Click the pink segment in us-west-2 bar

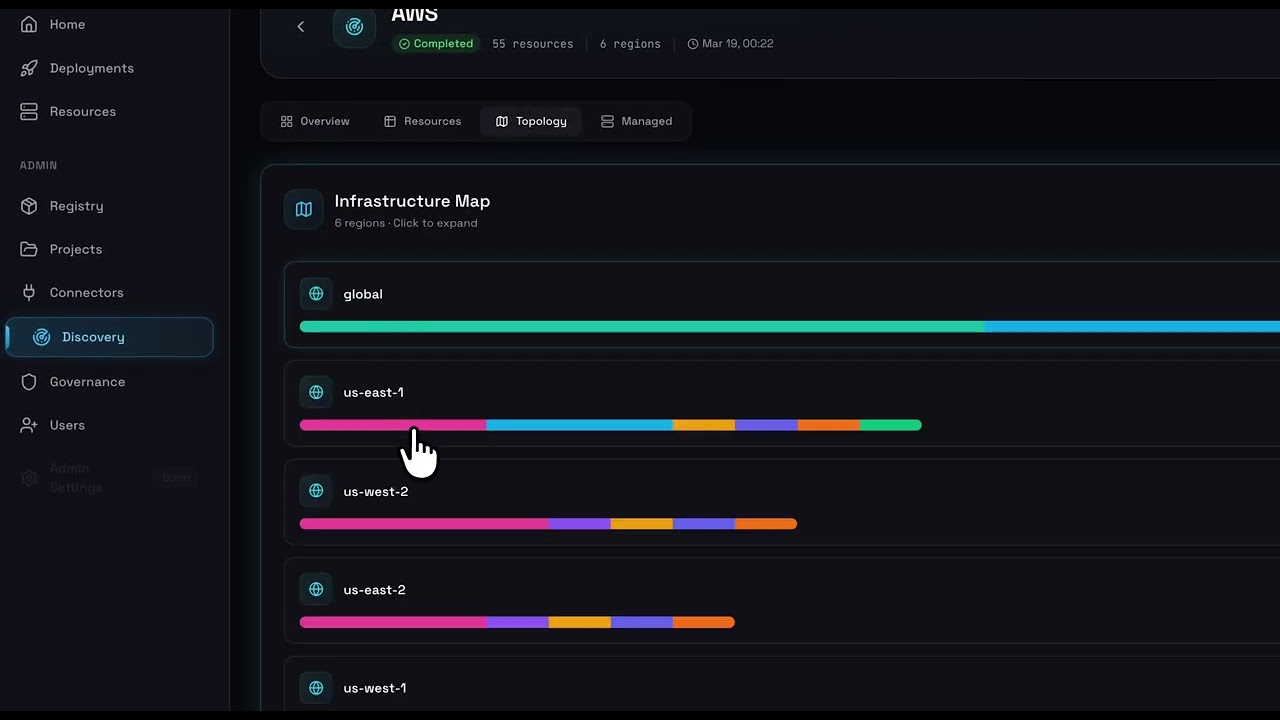[423, 524]
